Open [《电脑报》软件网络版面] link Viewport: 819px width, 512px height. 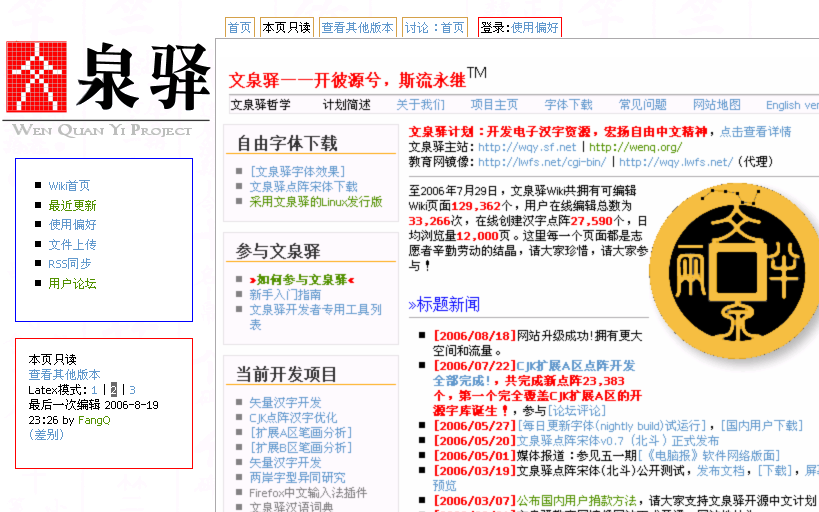(x=708, y=456)
